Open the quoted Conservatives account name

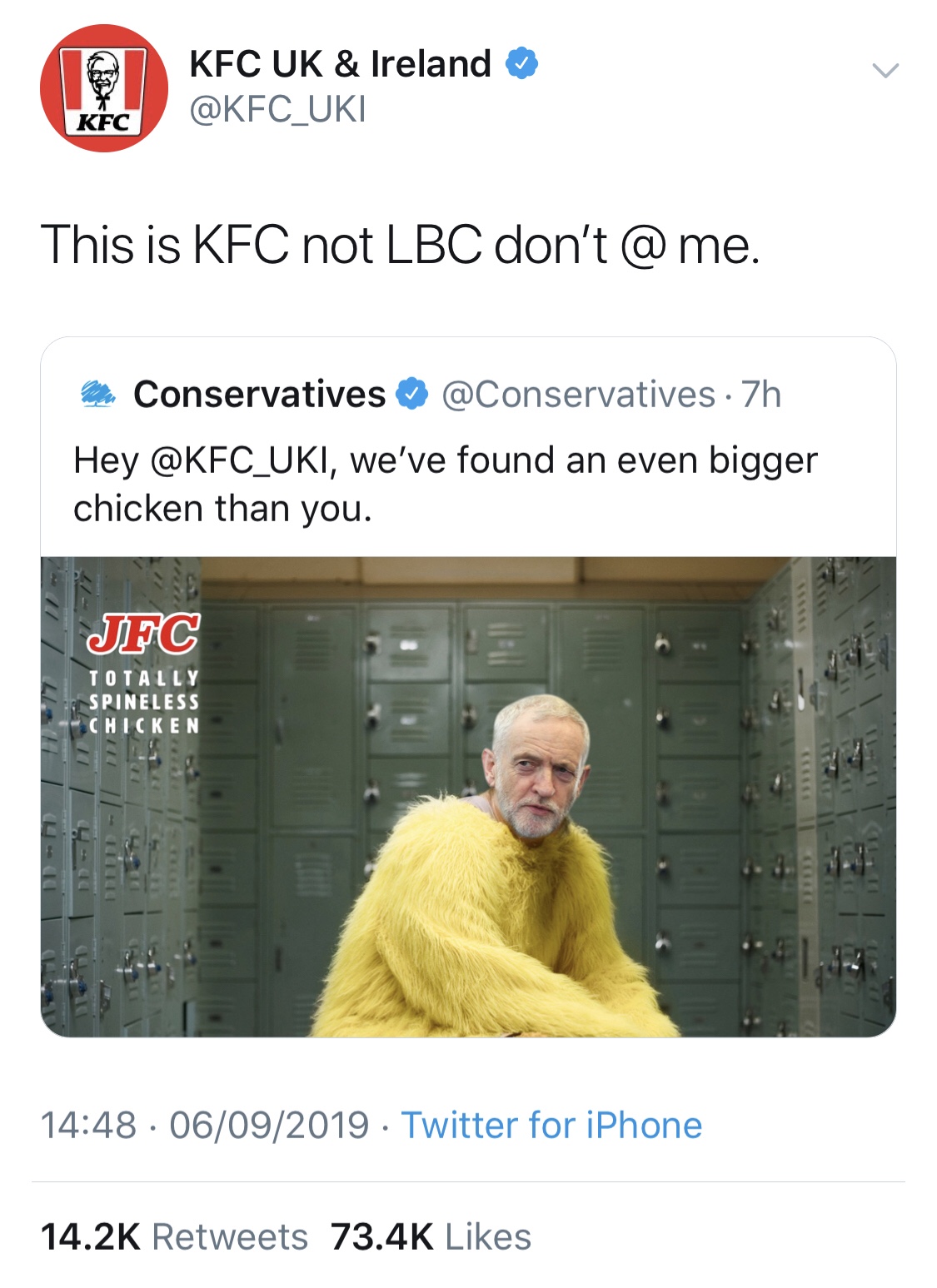tap(259, 395)
